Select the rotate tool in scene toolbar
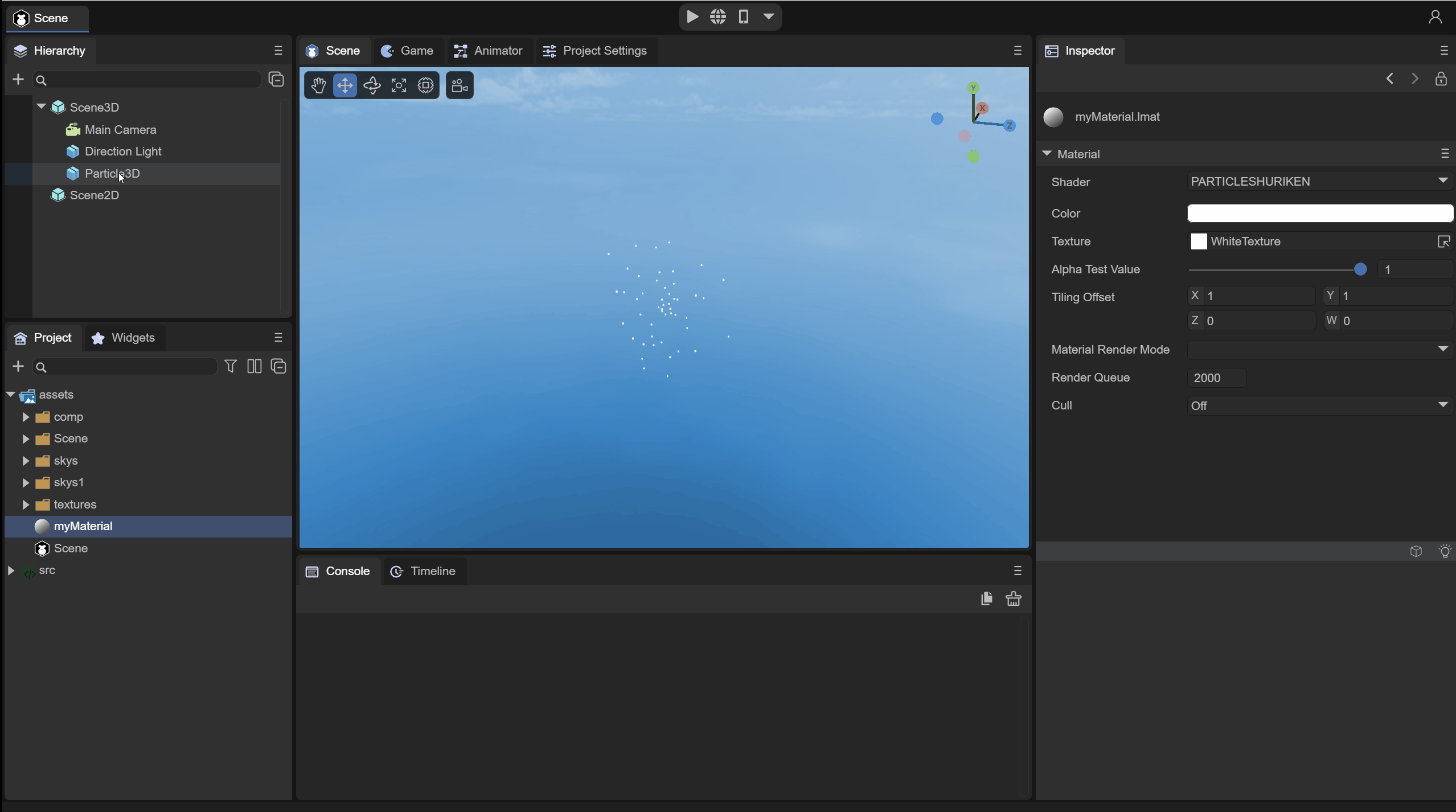 372,85
